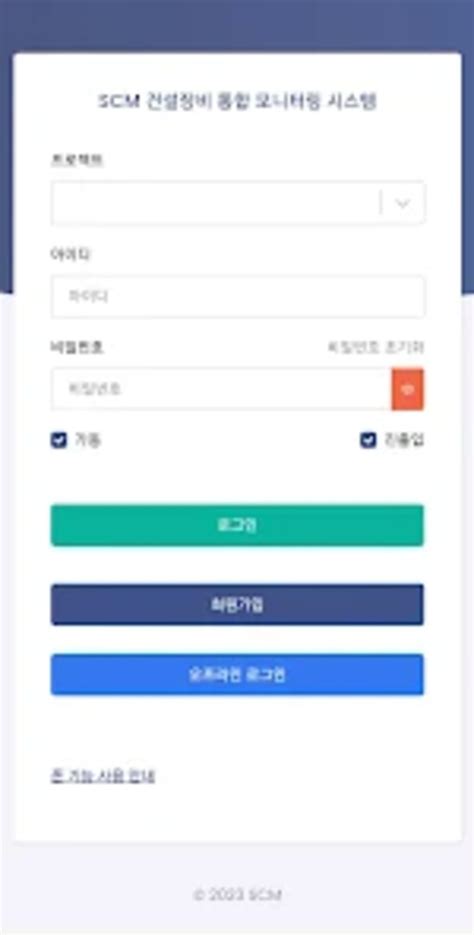Click the © 2023 SCM footer text
This screenshot has width=474, height=935.
click(237, 895)
